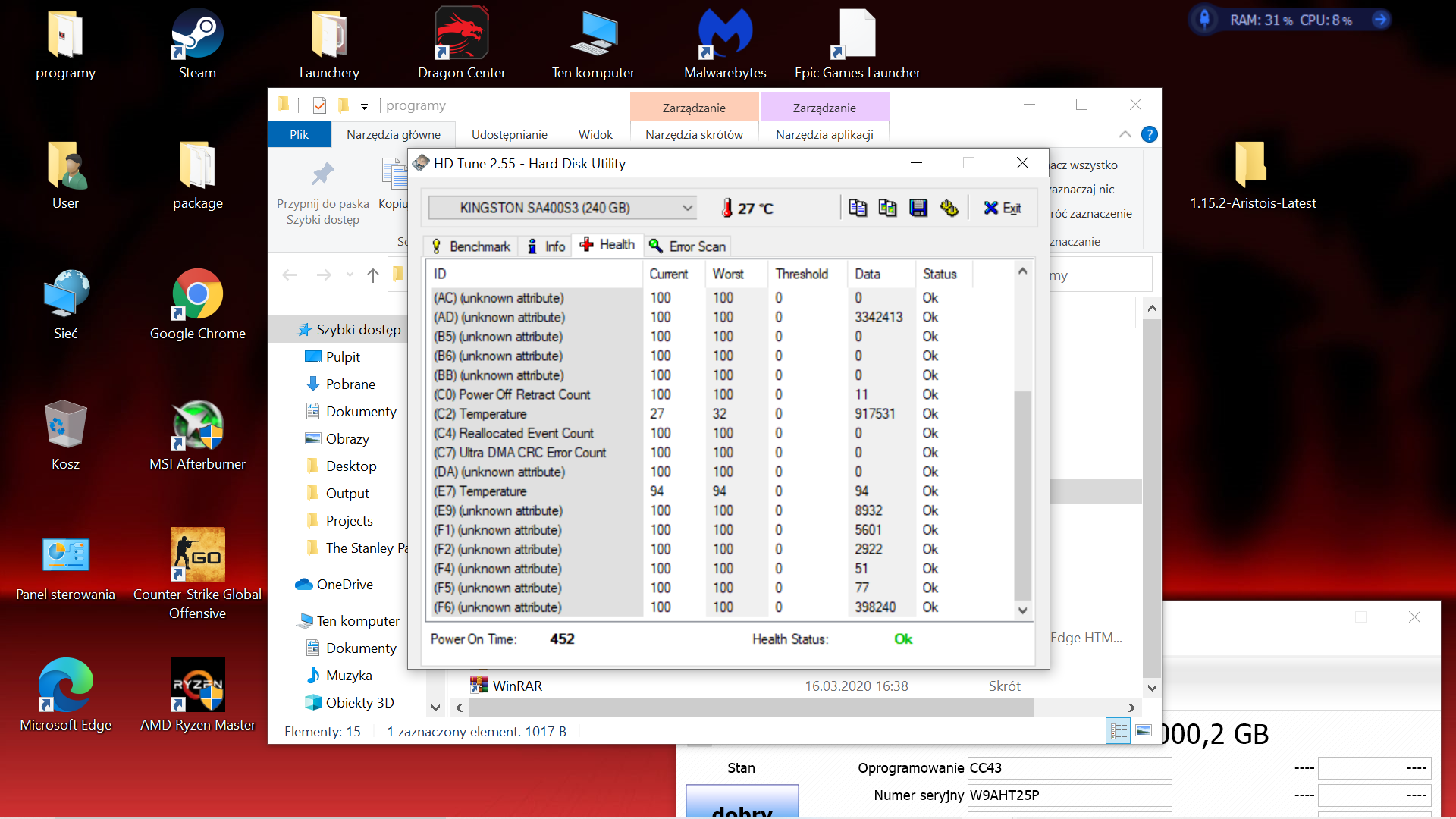
Task: Select the Narzędzia skrótów ribbon tab
Action: (x=694, y=134)
